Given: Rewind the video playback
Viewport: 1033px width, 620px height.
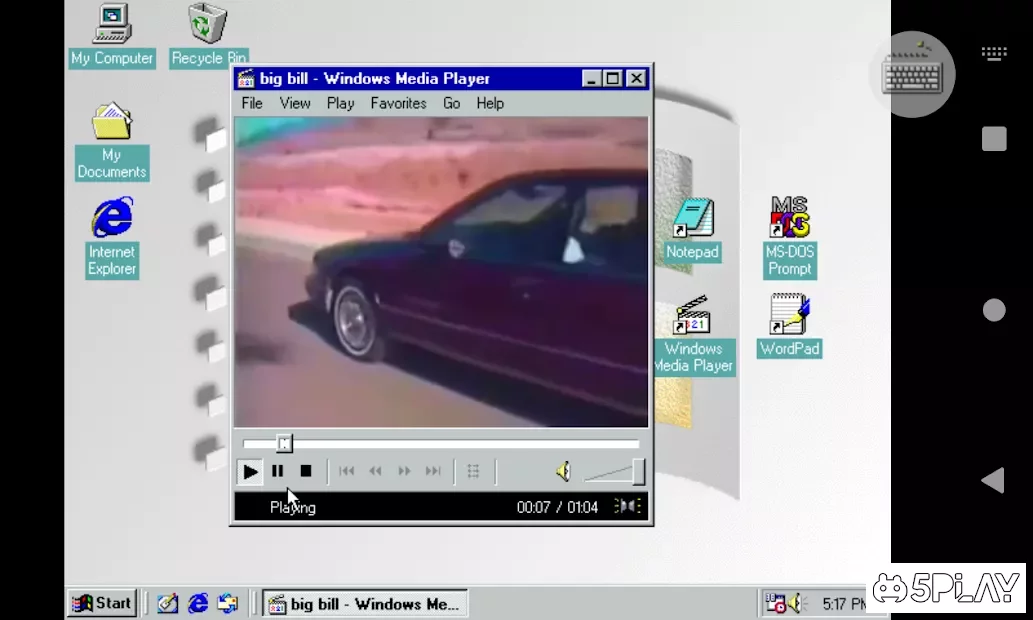Looking at the screenshot, I should 376,471.
